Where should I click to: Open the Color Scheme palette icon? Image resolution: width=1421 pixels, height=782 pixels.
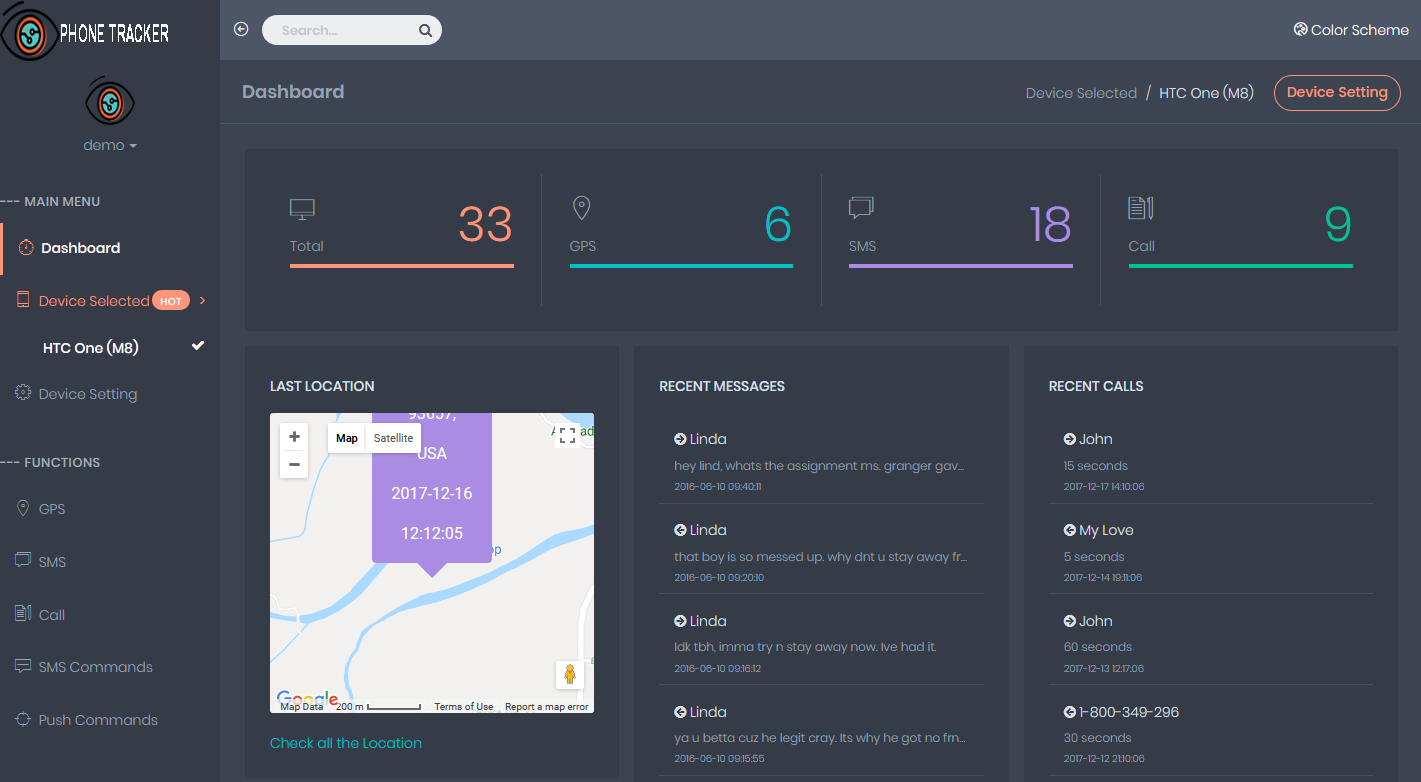1300,29
